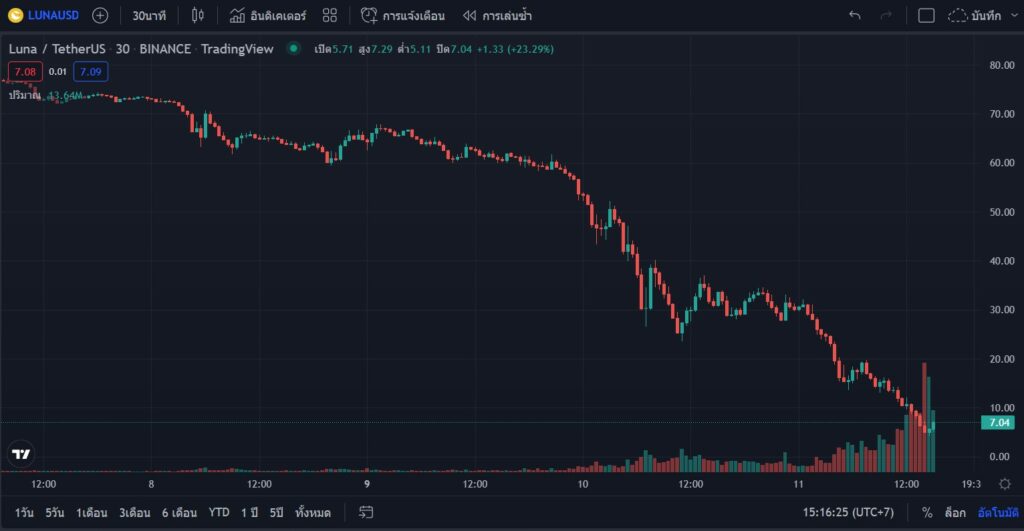Expand the บันทึก save dropdown arrow

tap(1013, 15)
